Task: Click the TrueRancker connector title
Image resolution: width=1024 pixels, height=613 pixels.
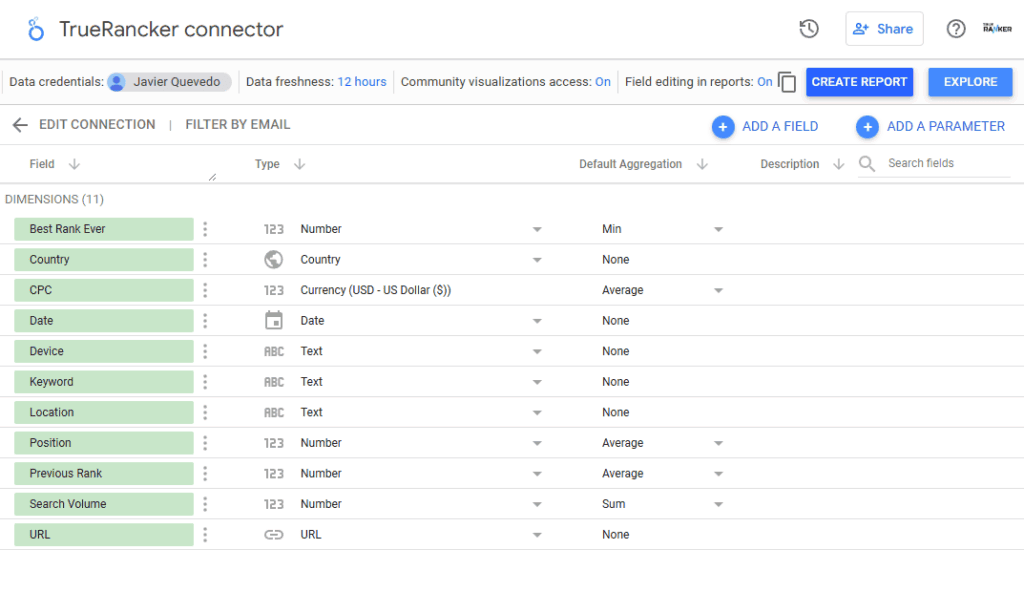Action: [x=171, y=29]
